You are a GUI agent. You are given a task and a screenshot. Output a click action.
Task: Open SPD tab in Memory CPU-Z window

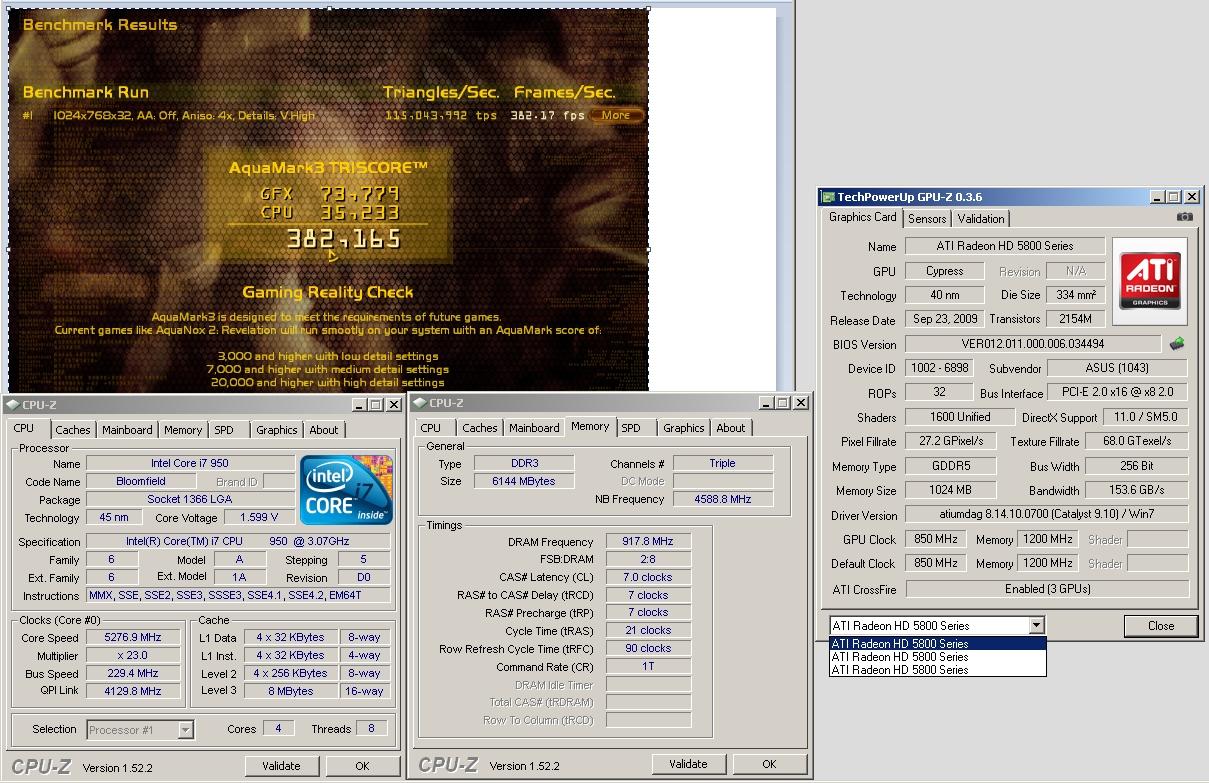[631, 428]
